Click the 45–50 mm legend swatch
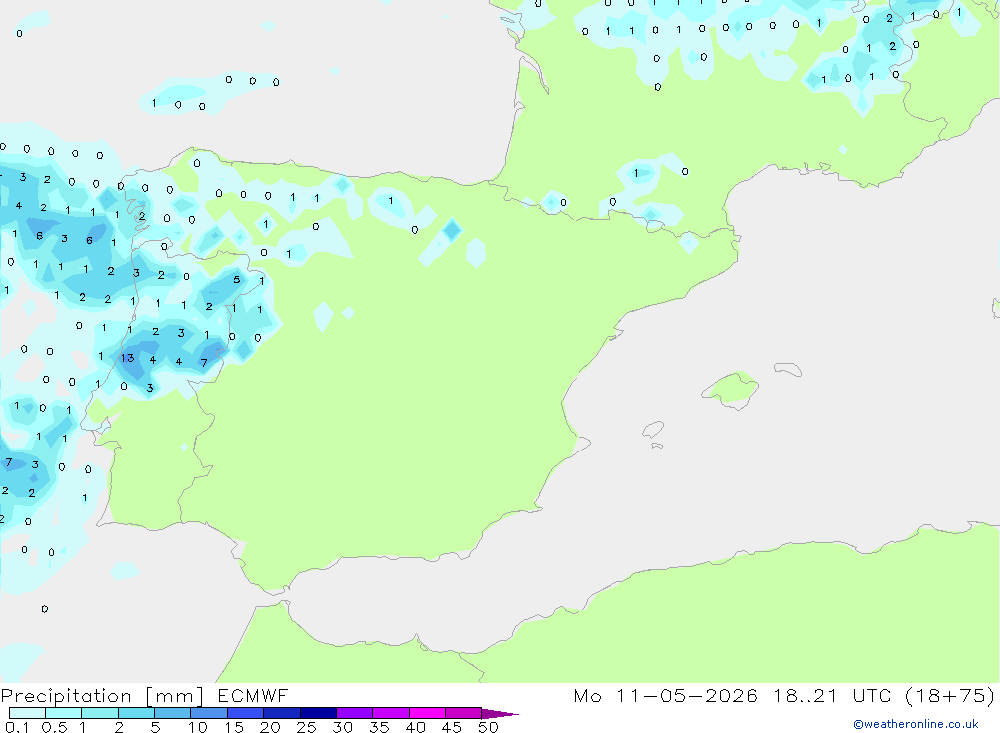 click(x=464, y=713)
